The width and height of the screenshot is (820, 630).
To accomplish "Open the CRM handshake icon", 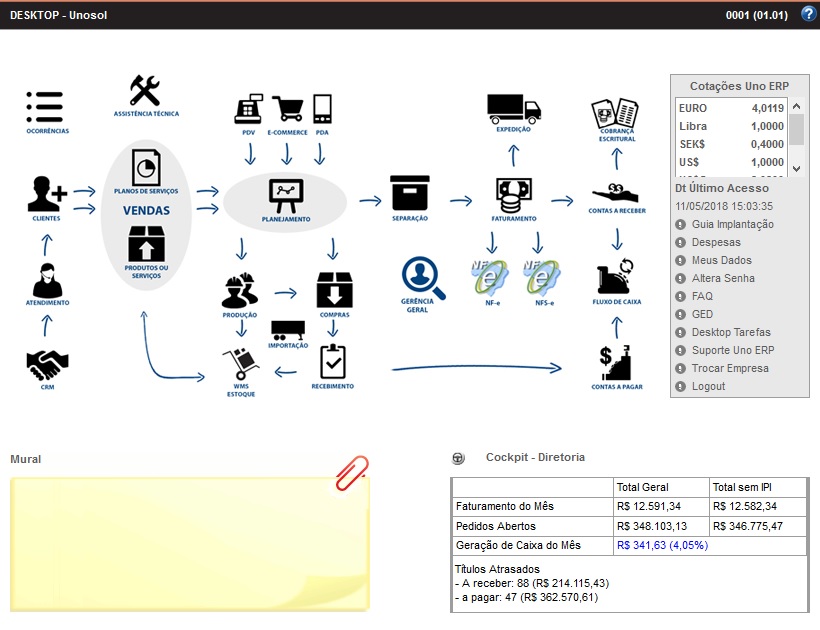I will point(47,366).
